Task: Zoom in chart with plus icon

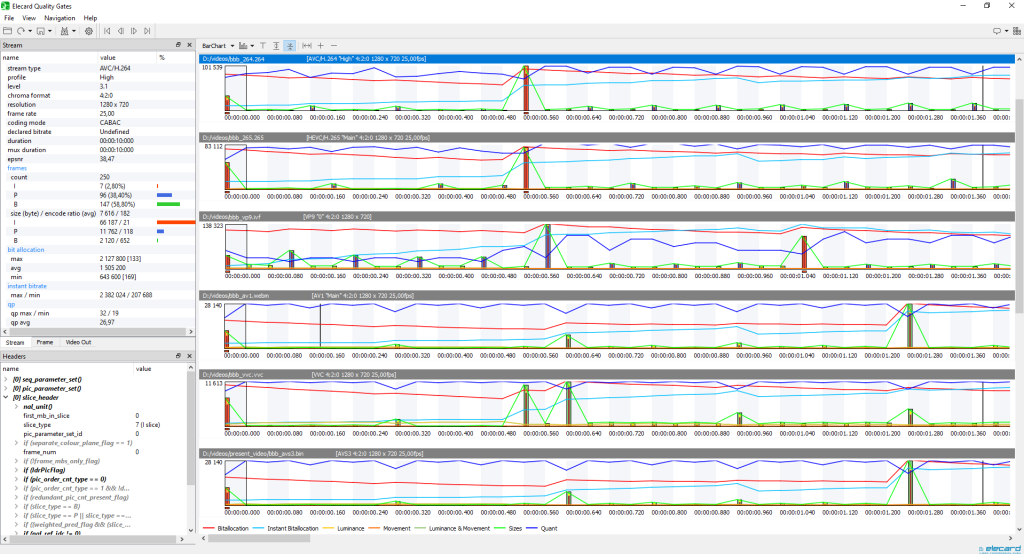Action: [321, 46]
